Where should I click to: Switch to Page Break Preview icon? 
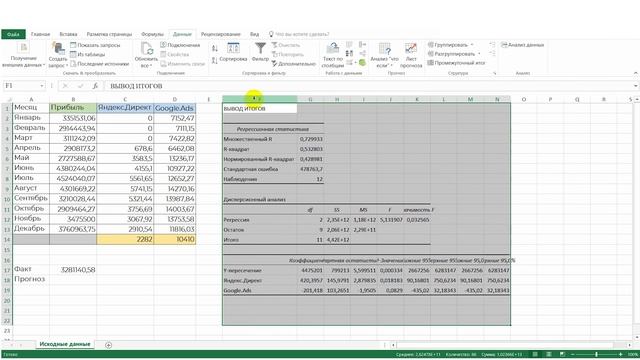pos(562,354)
